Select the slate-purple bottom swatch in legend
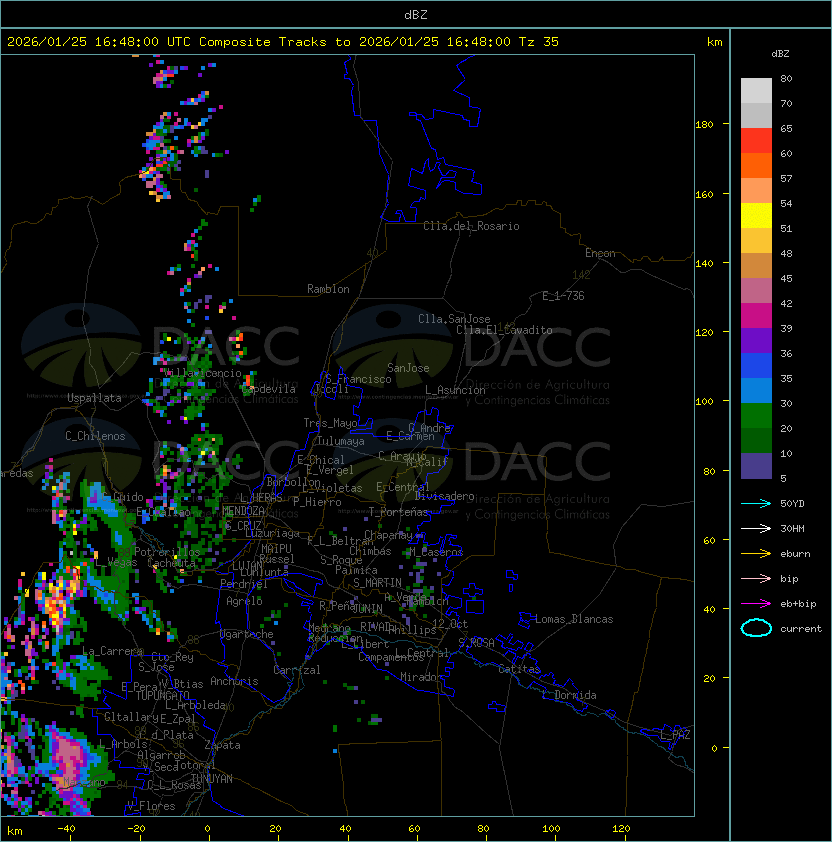The width and height of the screenshot is (832, 842). [x=756, y=466]
